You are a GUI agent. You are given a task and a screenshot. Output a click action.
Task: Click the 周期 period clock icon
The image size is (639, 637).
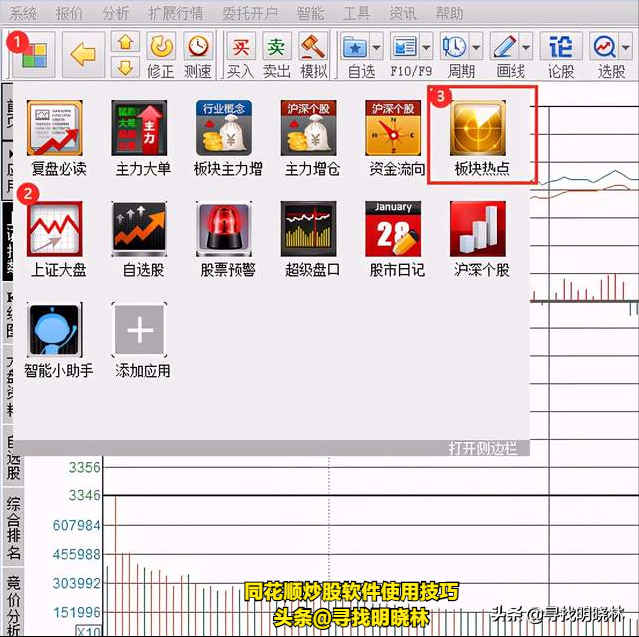[x=454, y=46]
